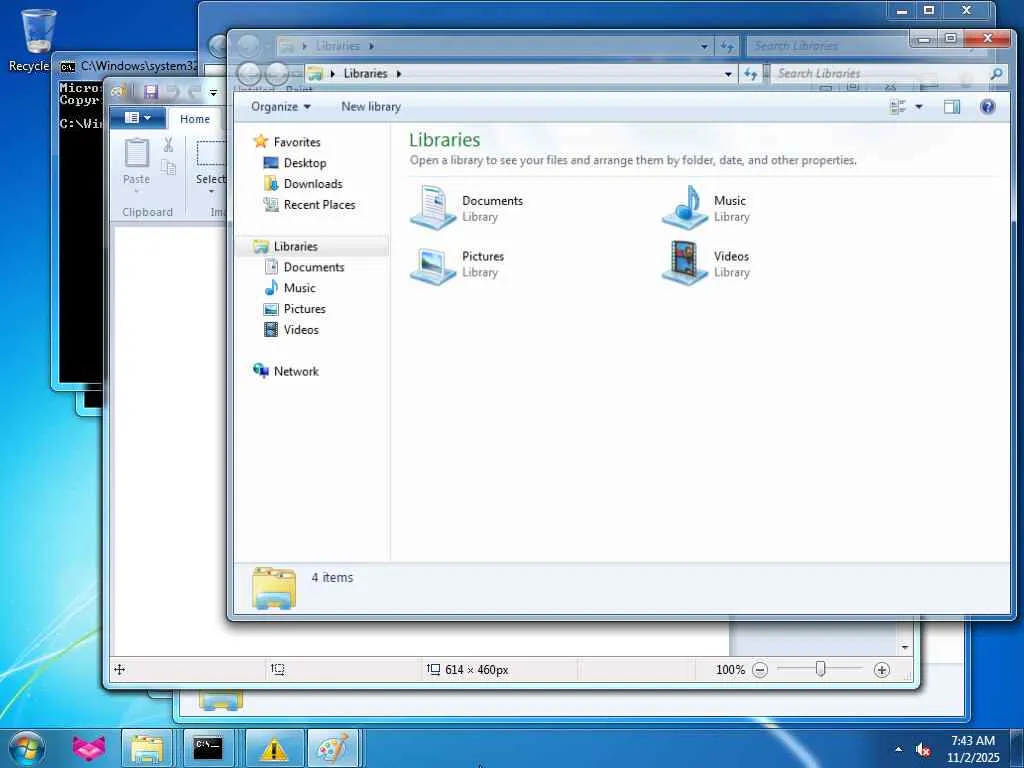Expand the arrow after Libraries breadcrumb
This screenshot has width=1024, height=768.
[x=398, y=74]
